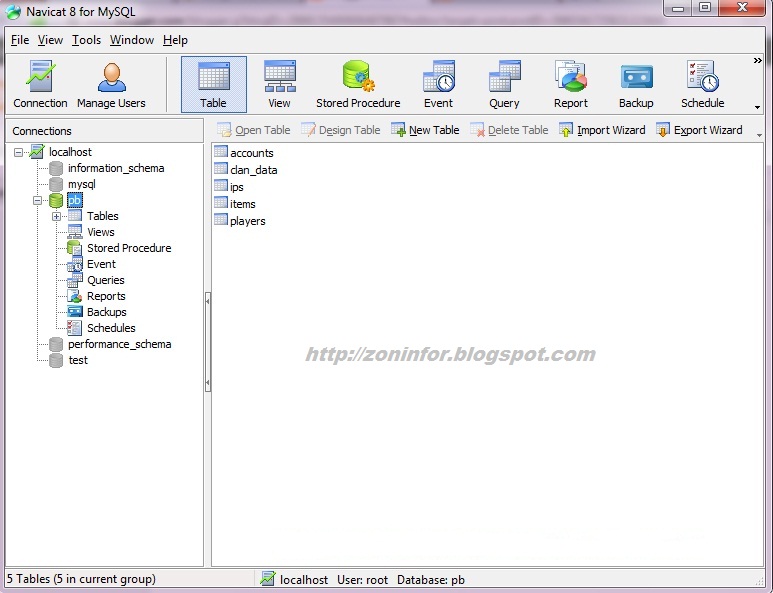Collapse the localhost connection node
Image resolution: width=773 pixels, height=593 pixels.
tap(18, 152)
